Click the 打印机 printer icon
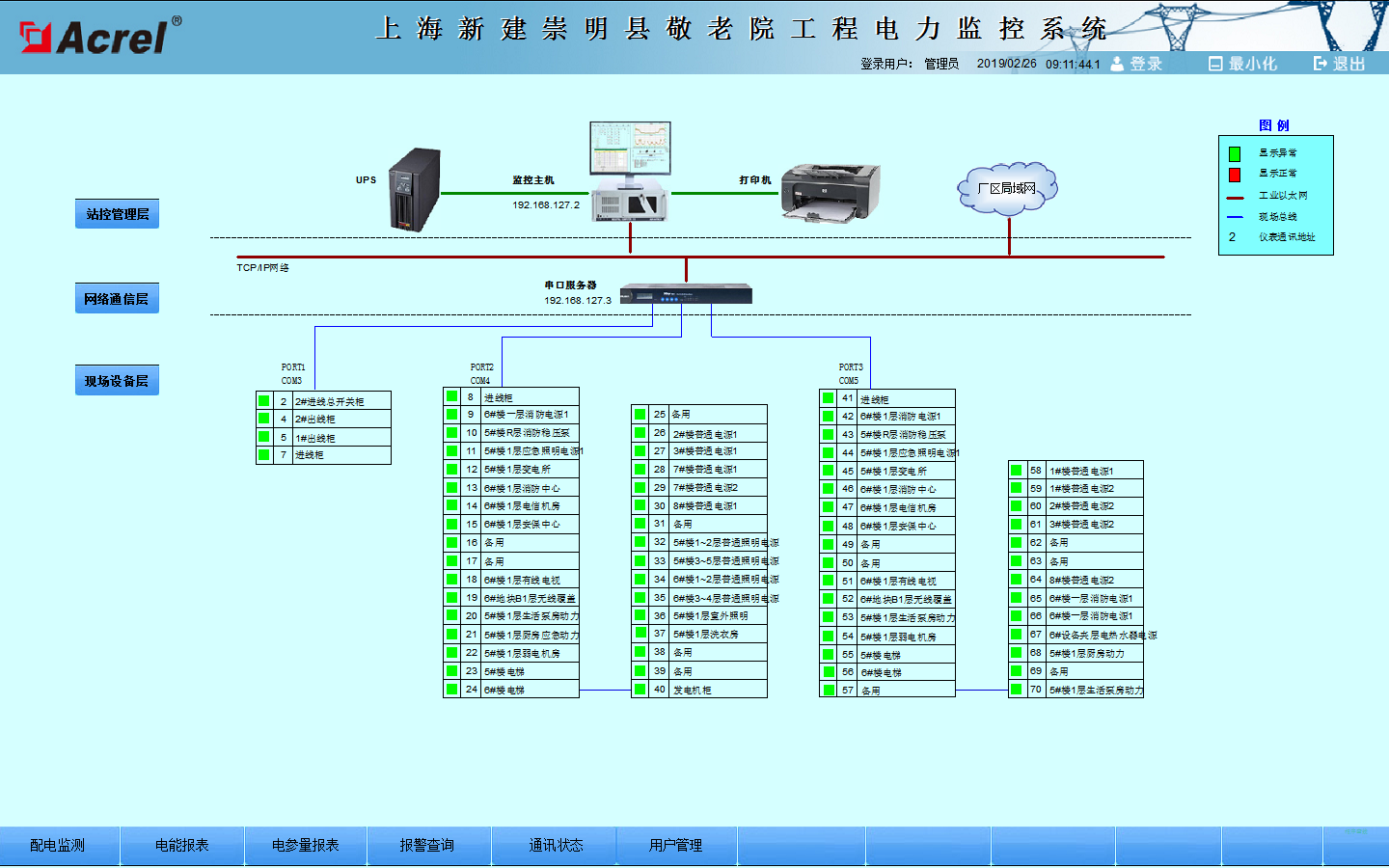 tap(830, 192)
